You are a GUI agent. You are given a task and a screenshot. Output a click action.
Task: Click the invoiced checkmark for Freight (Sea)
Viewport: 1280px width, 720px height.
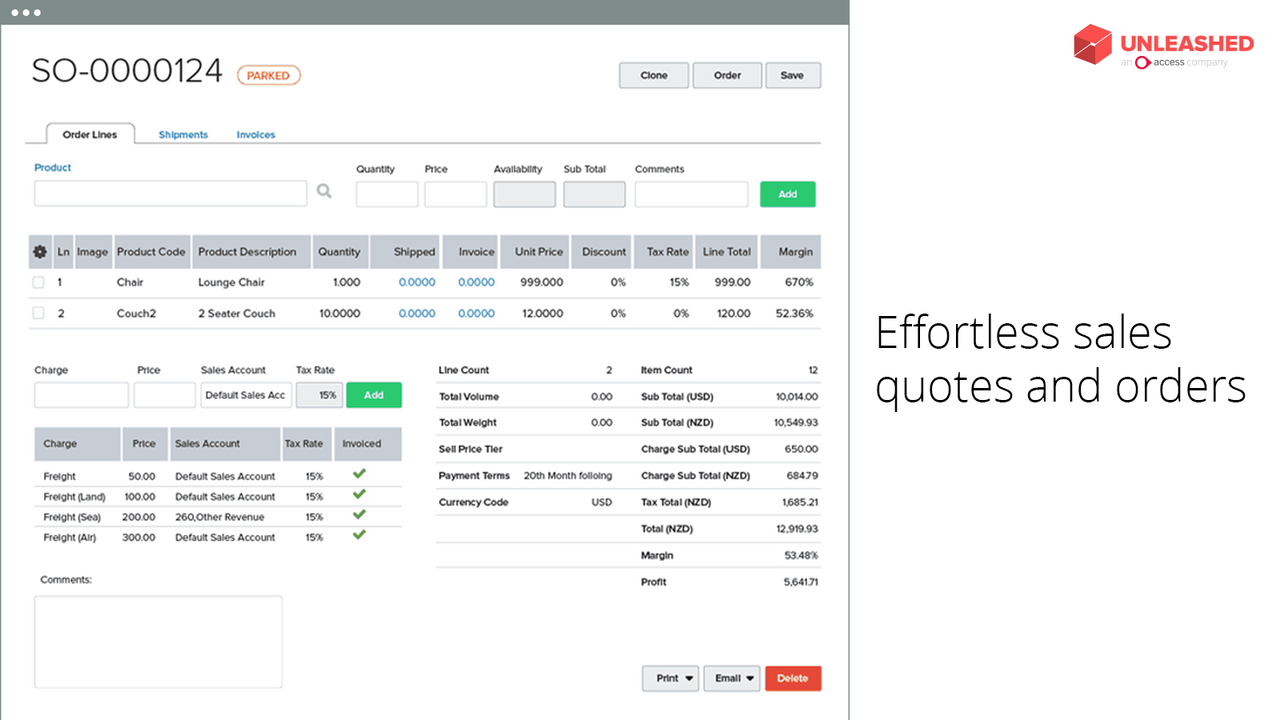pyautogui.click(x=359, y=515)
